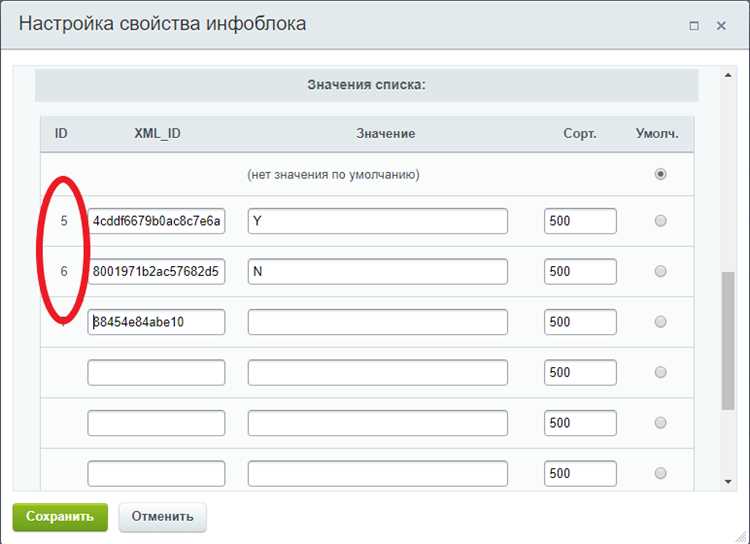Click the Настройка свойства инфоблока title text

(x=163, y=23)
